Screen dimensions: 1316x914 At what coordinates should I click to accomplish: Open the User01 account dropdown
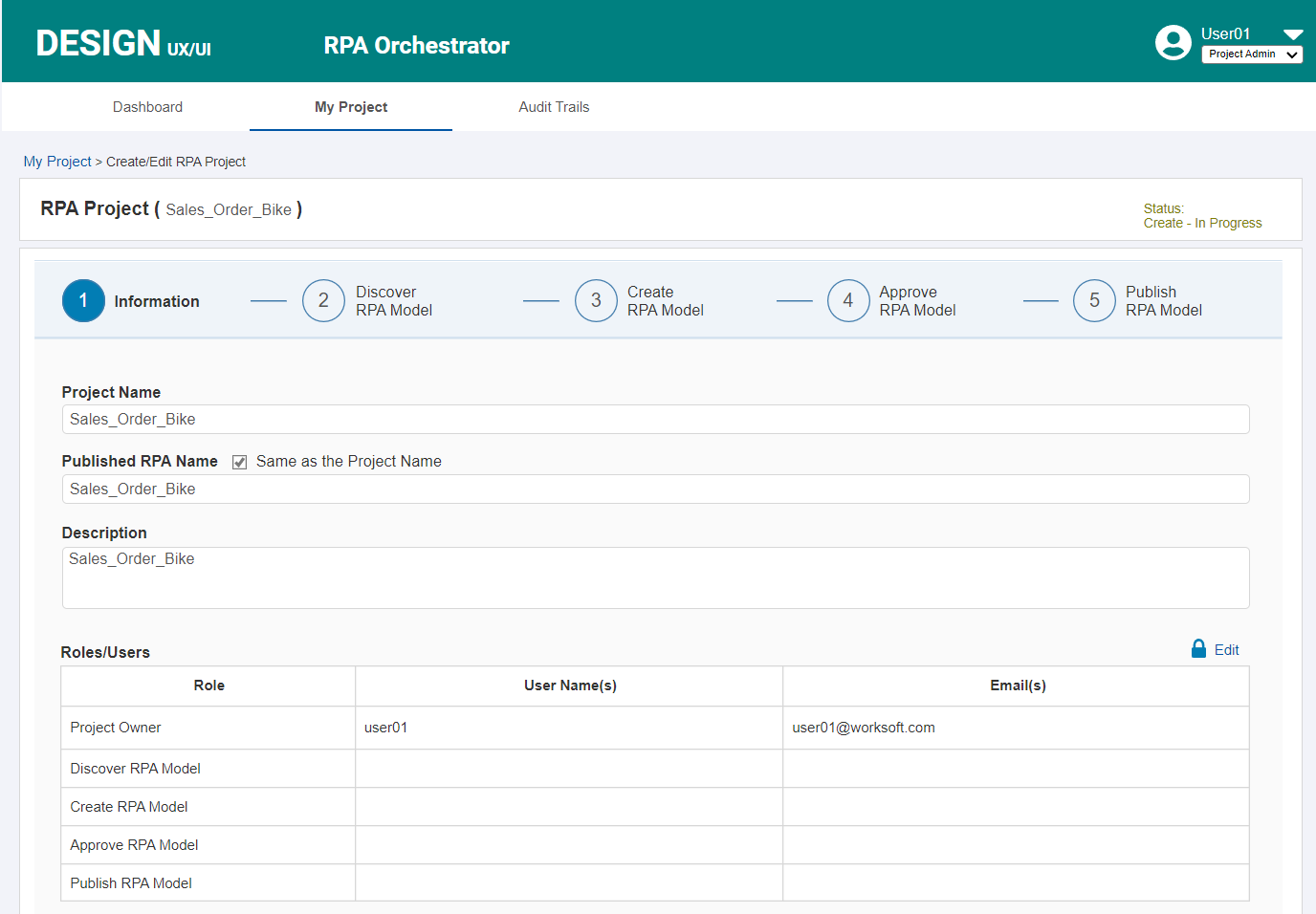click(1293, 33)
